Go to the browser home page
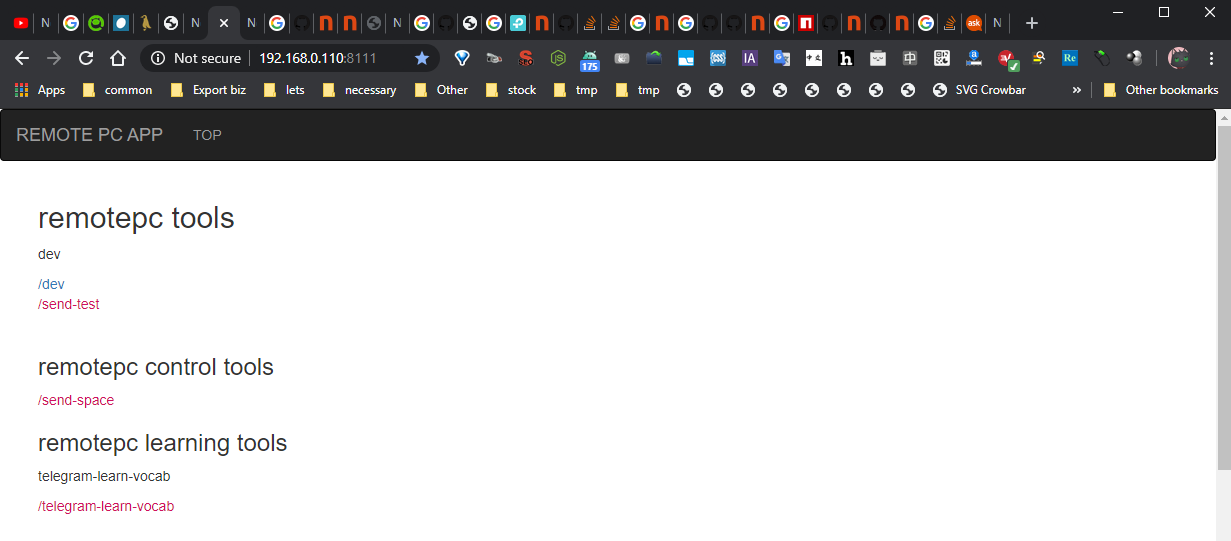The height and width of the screenshot is (541, 1231). (x=118, y=58)
